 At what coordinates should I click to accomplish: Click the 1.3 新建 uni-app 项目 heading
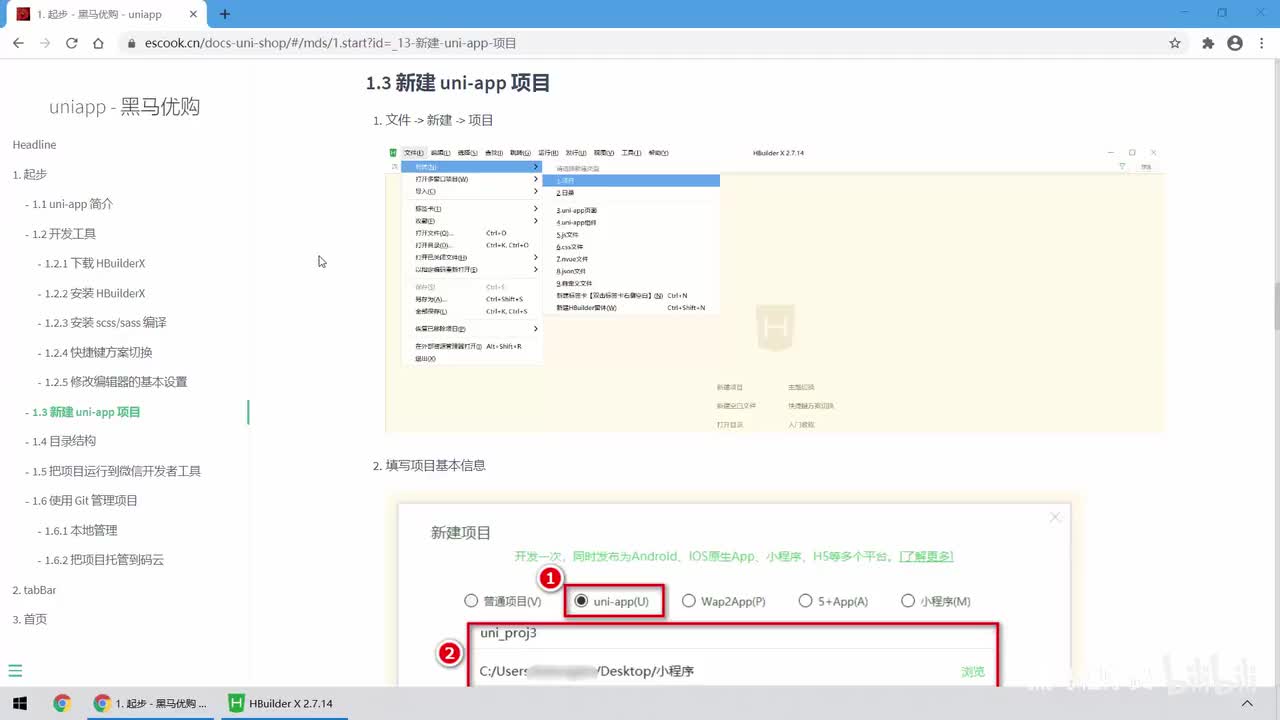coord(458,83)
